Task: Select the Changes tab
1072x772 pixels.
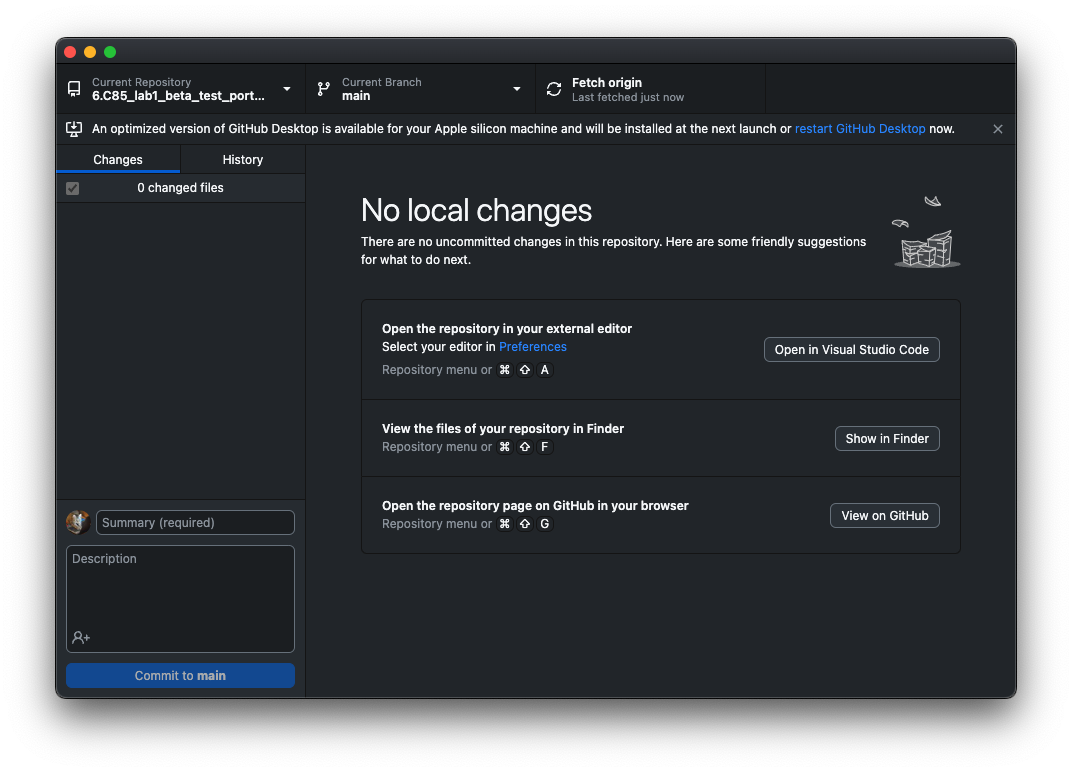Action: (118, 160)
